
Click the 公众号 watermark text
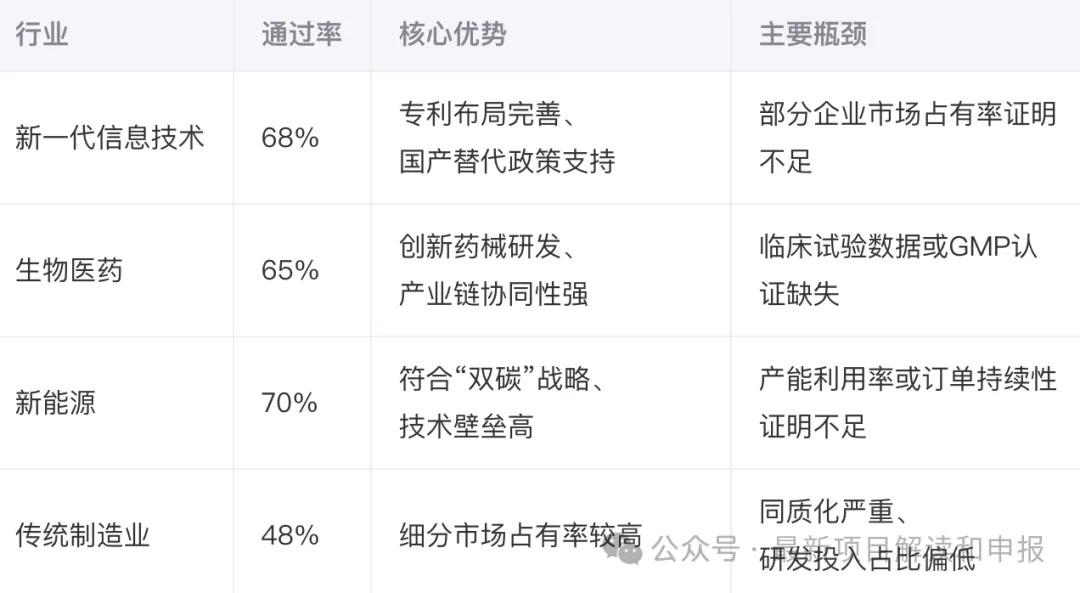click(695, 550)
